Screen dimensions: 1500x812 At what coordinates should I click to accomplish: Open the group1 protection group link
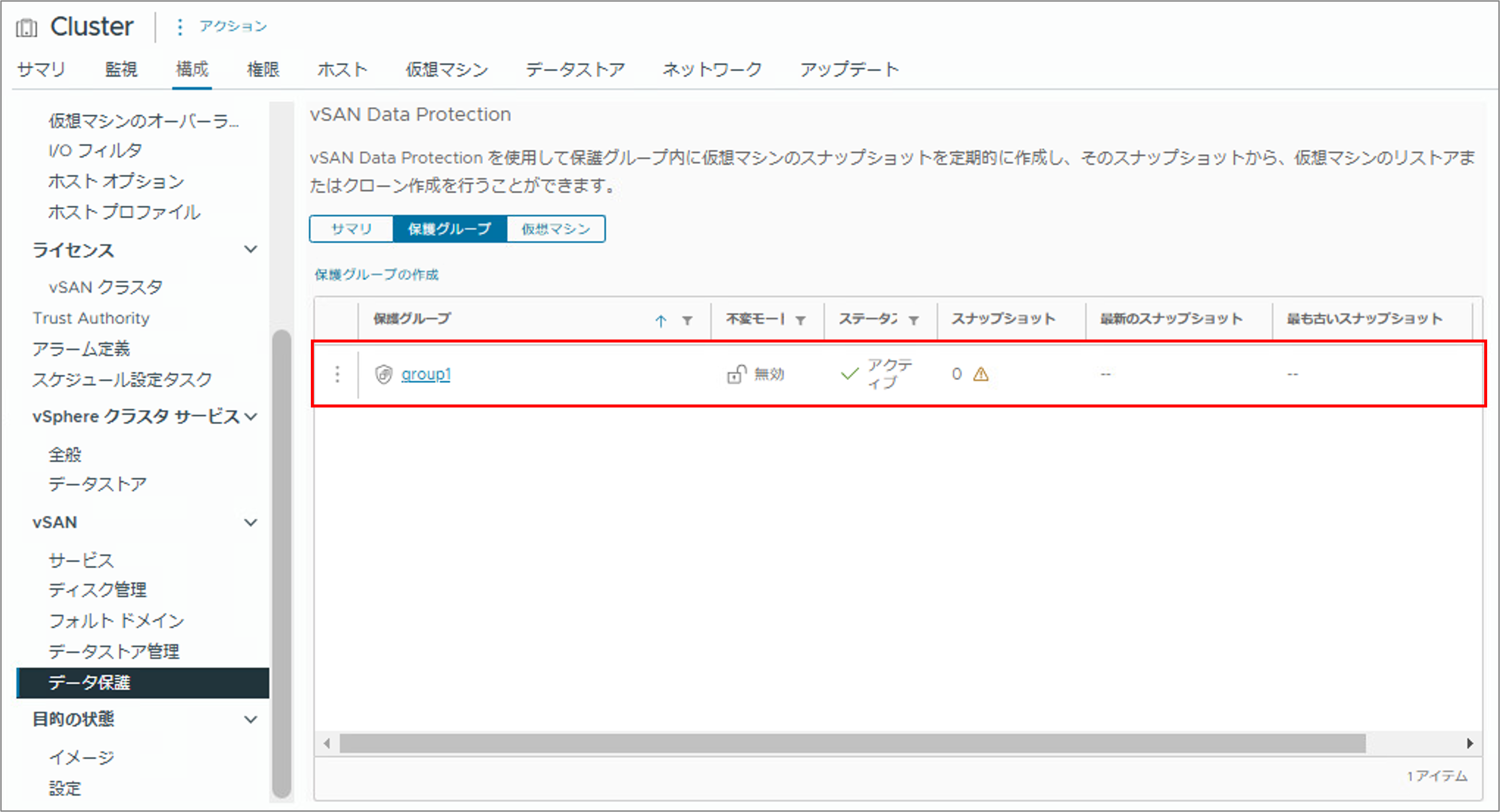click(x=425, y=374)
